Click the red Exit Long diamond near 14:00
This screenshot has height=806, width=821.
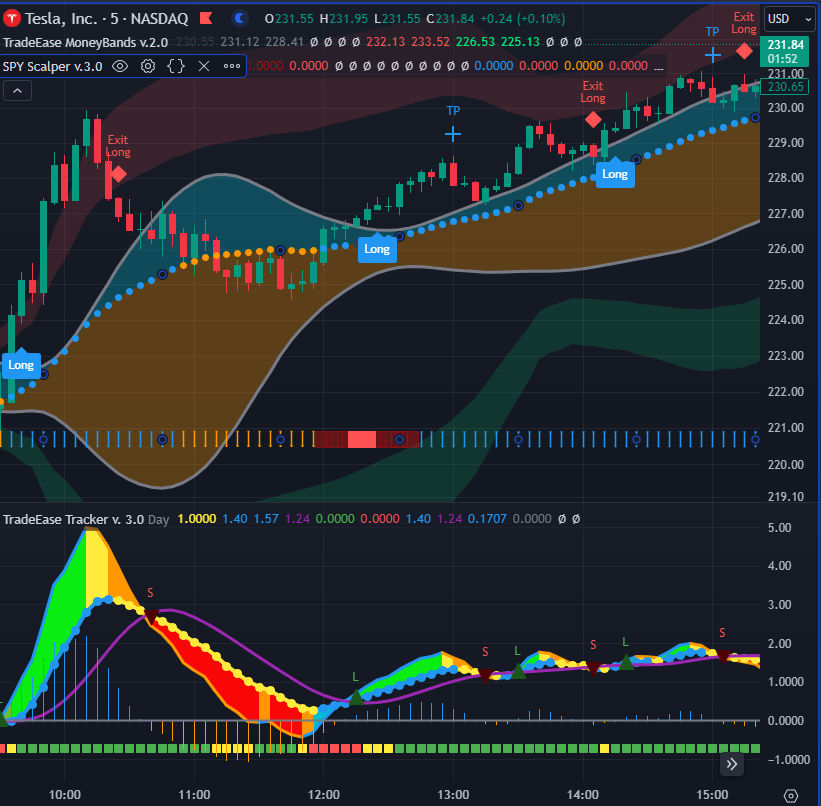pos(593,120)
